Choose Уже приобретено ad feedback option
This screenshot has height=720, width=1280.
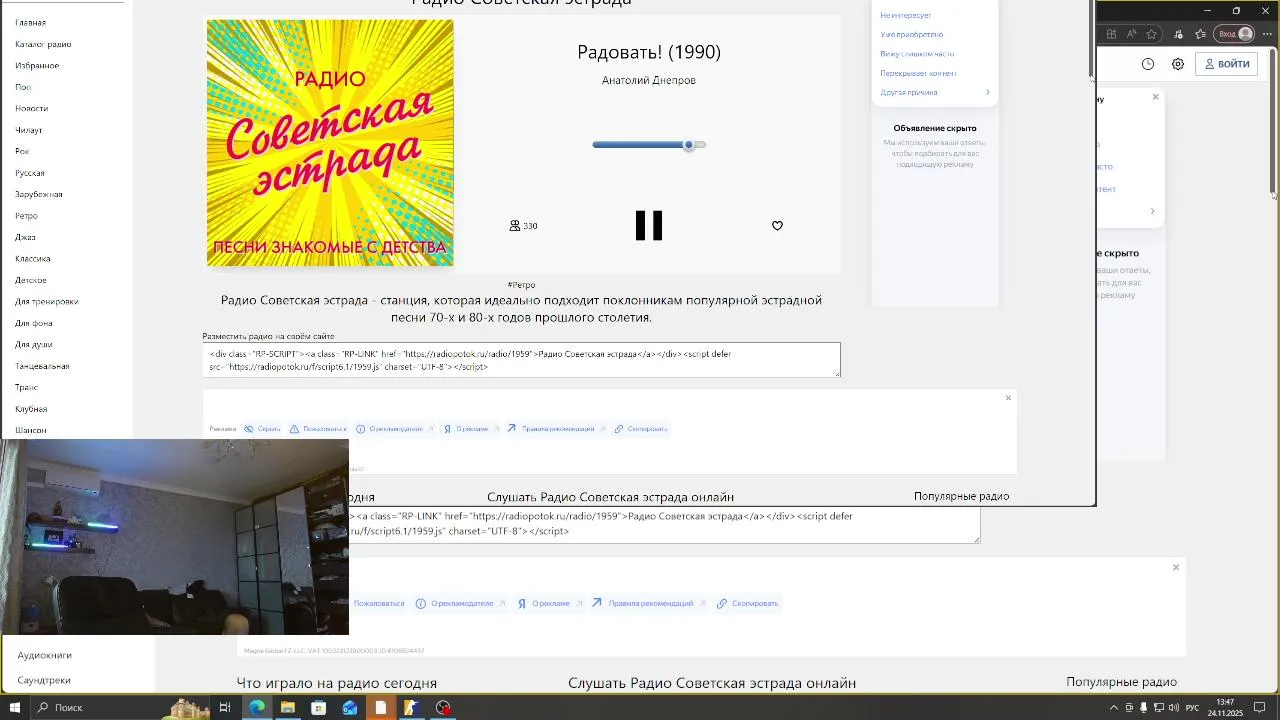911,34
